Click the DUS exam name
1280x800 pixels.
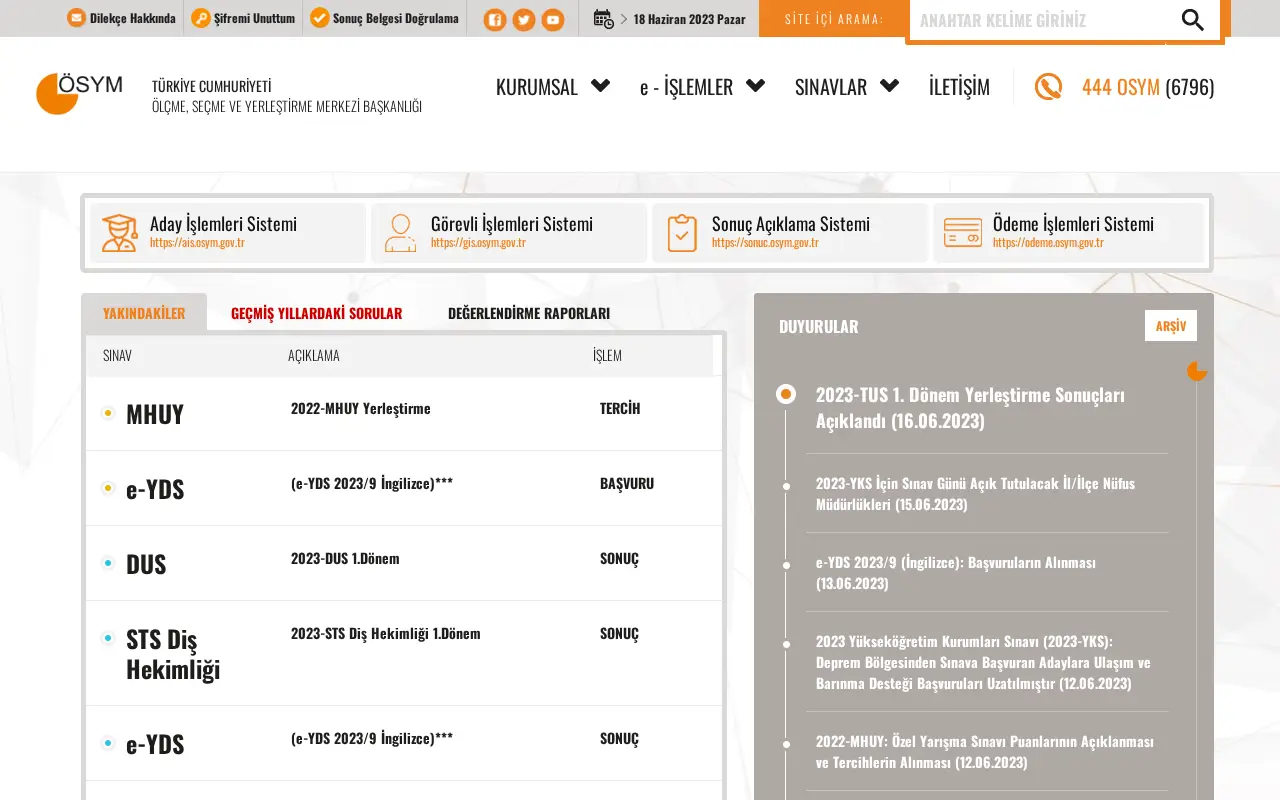click(x=146, y=564)
